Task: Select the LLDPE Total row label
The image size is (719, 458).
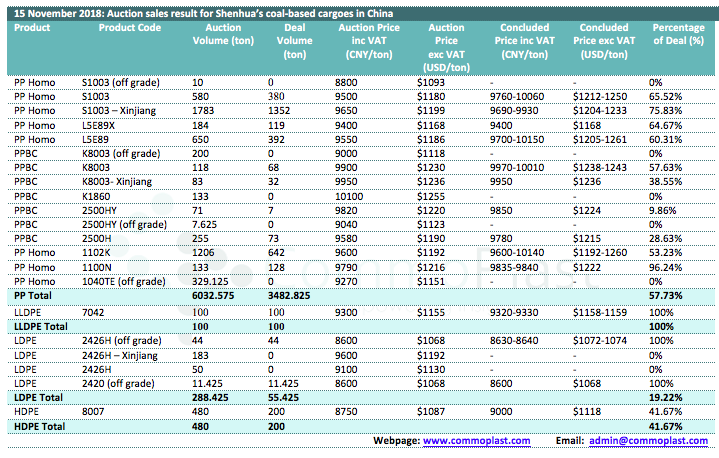Action: [41, 326]
